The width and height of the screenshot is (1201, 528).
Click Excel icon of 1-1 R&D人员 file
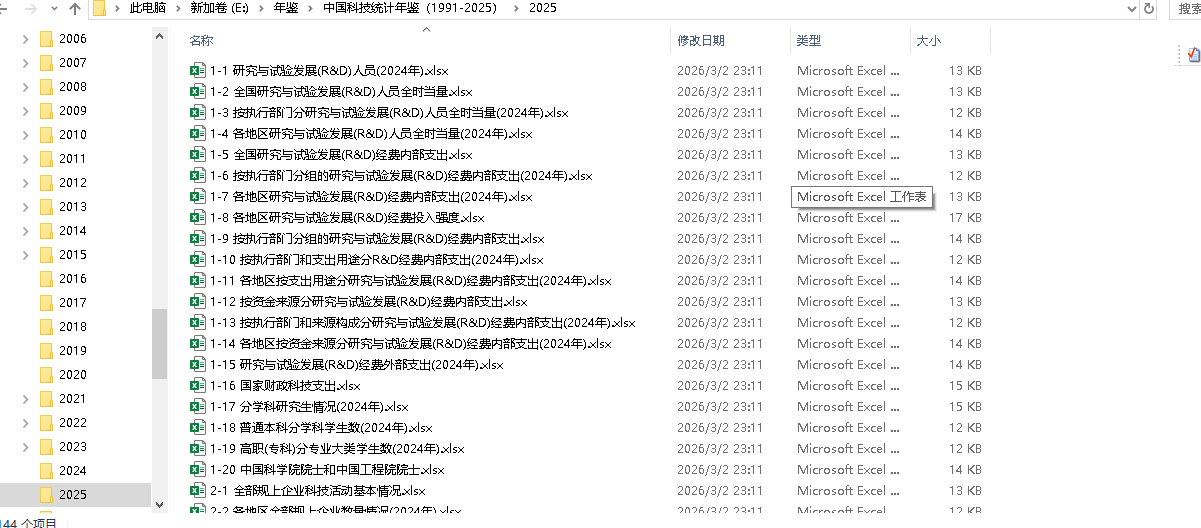(x=198, y=71)
